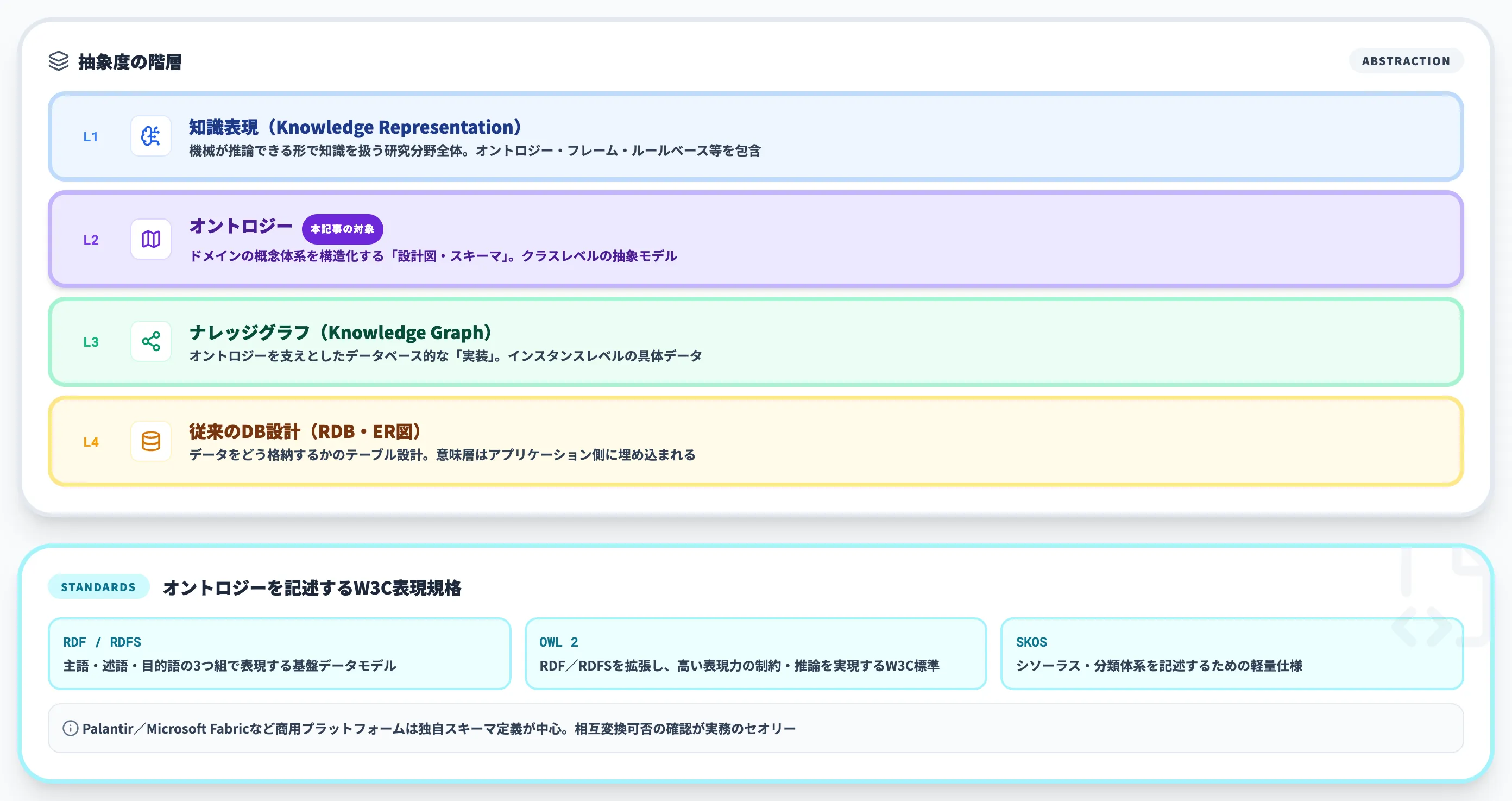Screen dimensions: 1512x801
Task: Click the database icon on the 従来のDB設計 row
Action: tap(150, 441)
